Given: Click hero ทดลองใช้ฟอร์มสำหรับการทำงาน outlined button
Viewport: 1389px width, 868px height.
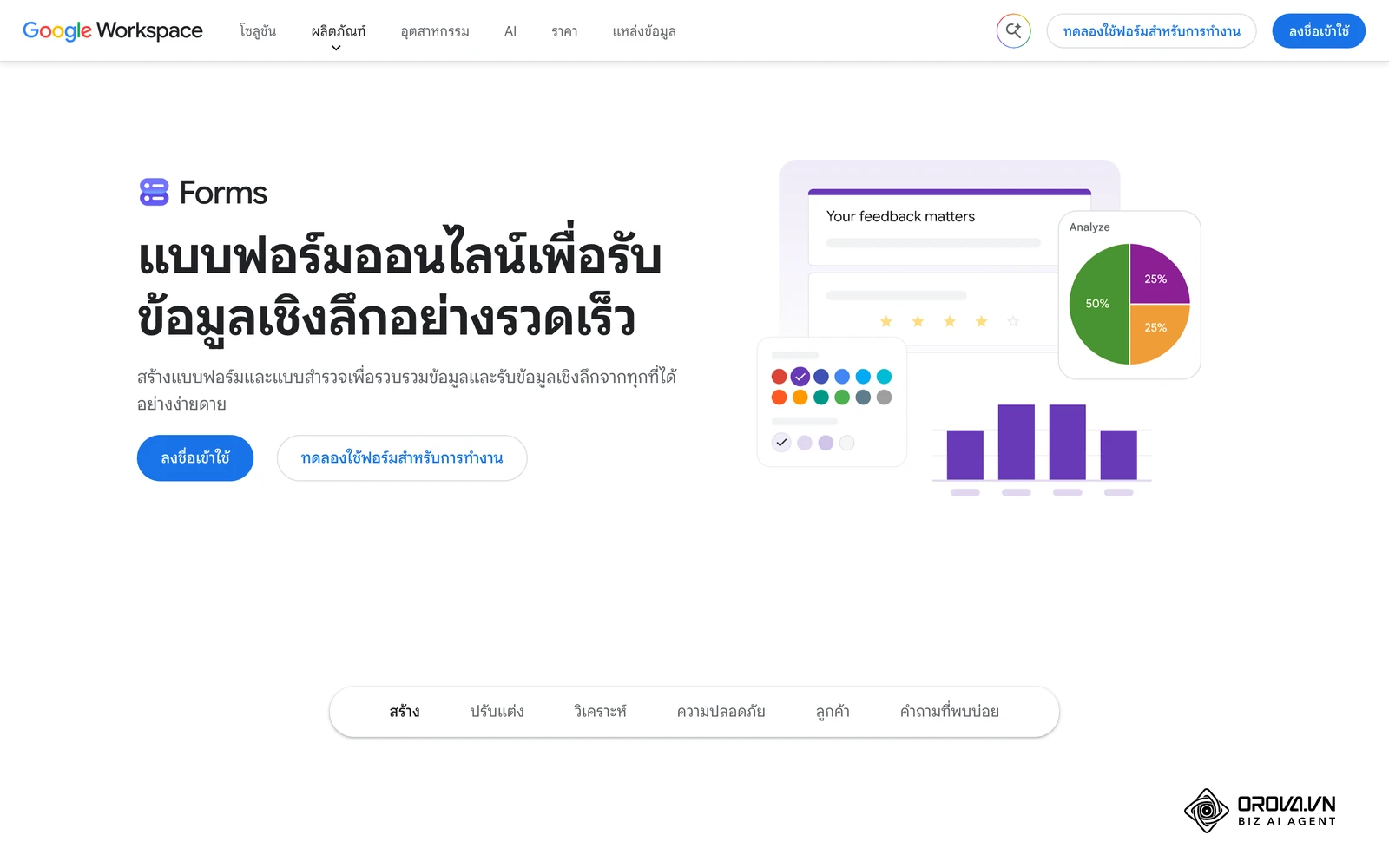Looking at the screenshot, I should [x=402, y=457].
